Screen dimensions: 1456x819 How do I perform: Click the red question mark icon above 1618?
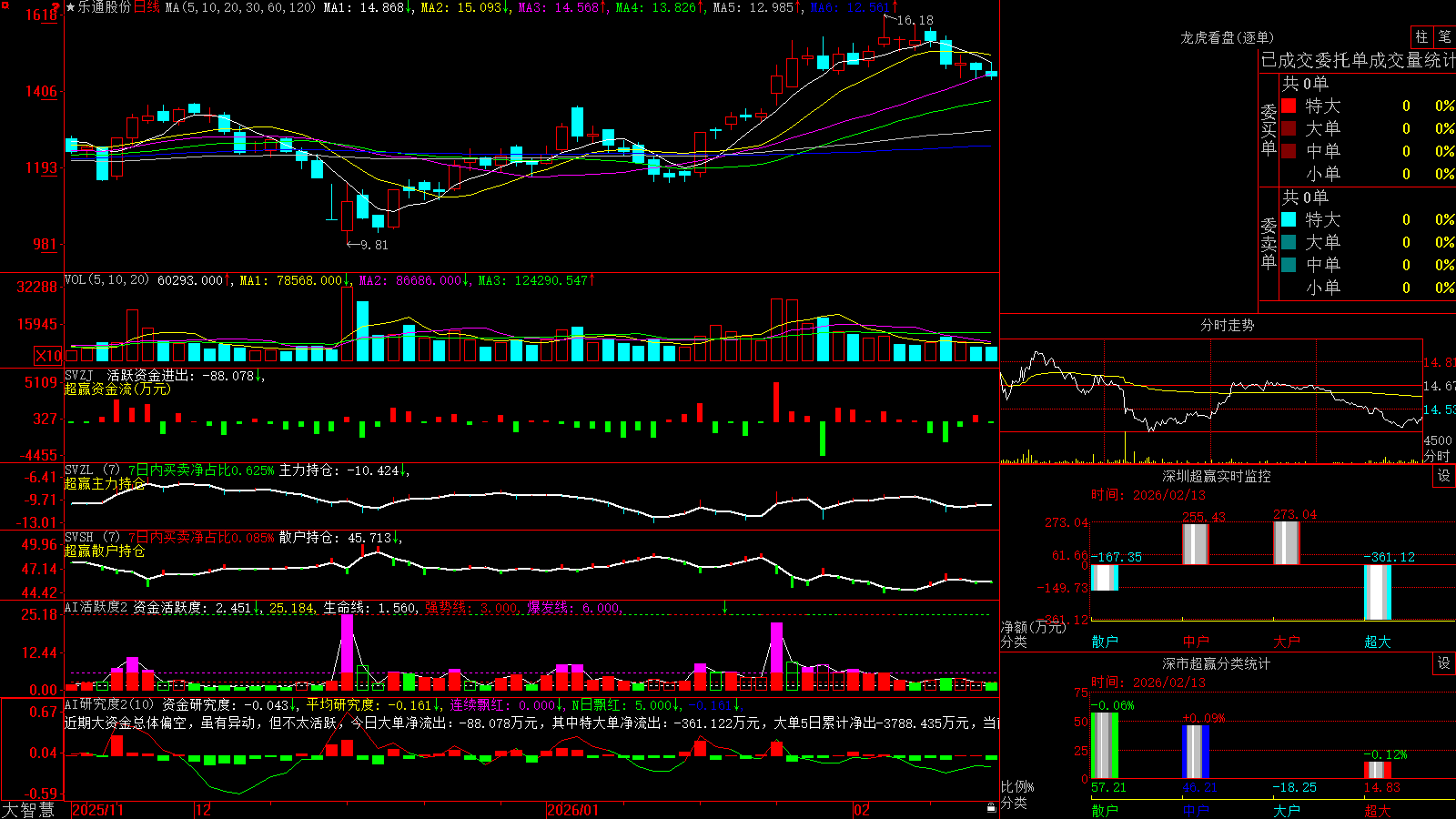[56, 5]
